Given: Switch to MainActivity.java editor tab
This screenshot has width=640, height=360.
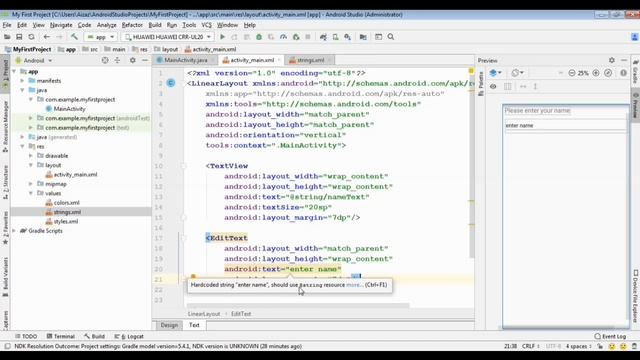Looking at the screenshot, I should click(x=185, y=60).
